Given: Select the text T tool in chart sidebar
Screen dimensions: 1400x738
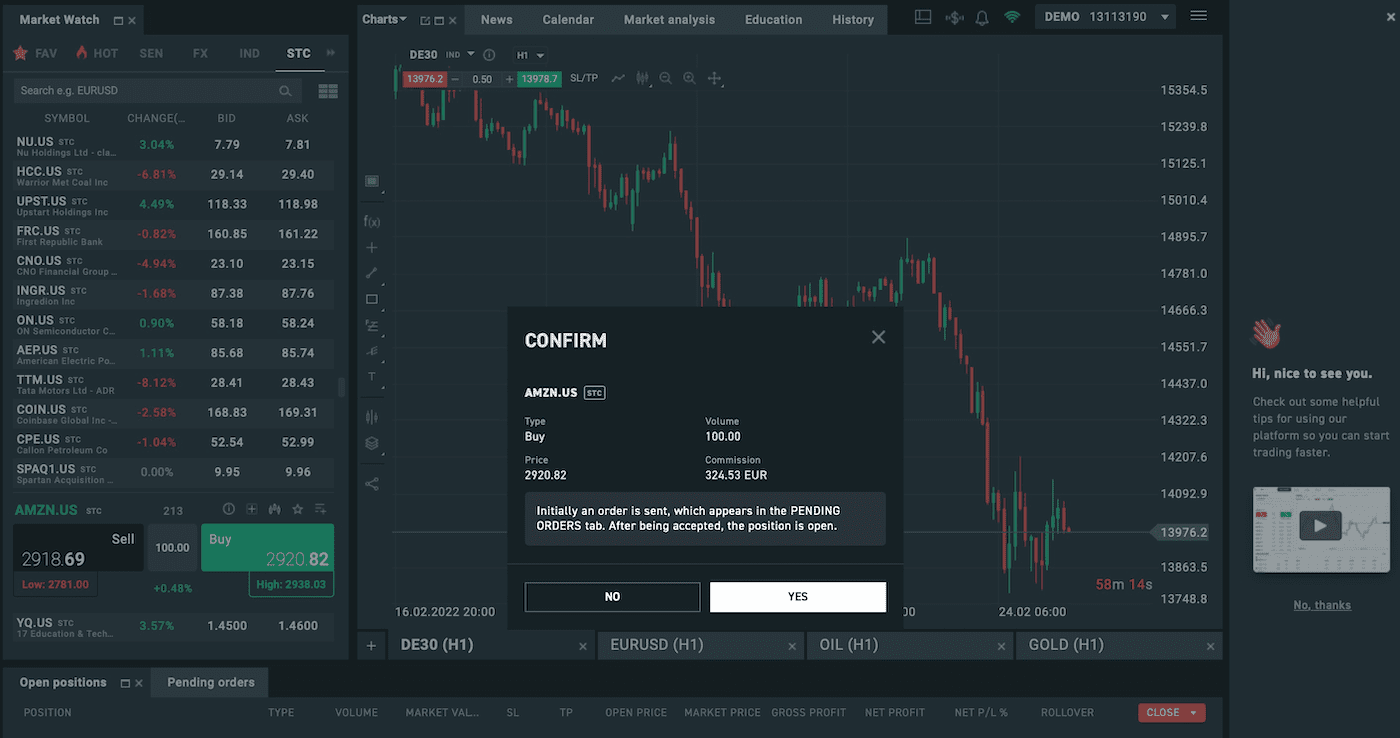Looking at the screenshot, I should click(372, 377).
